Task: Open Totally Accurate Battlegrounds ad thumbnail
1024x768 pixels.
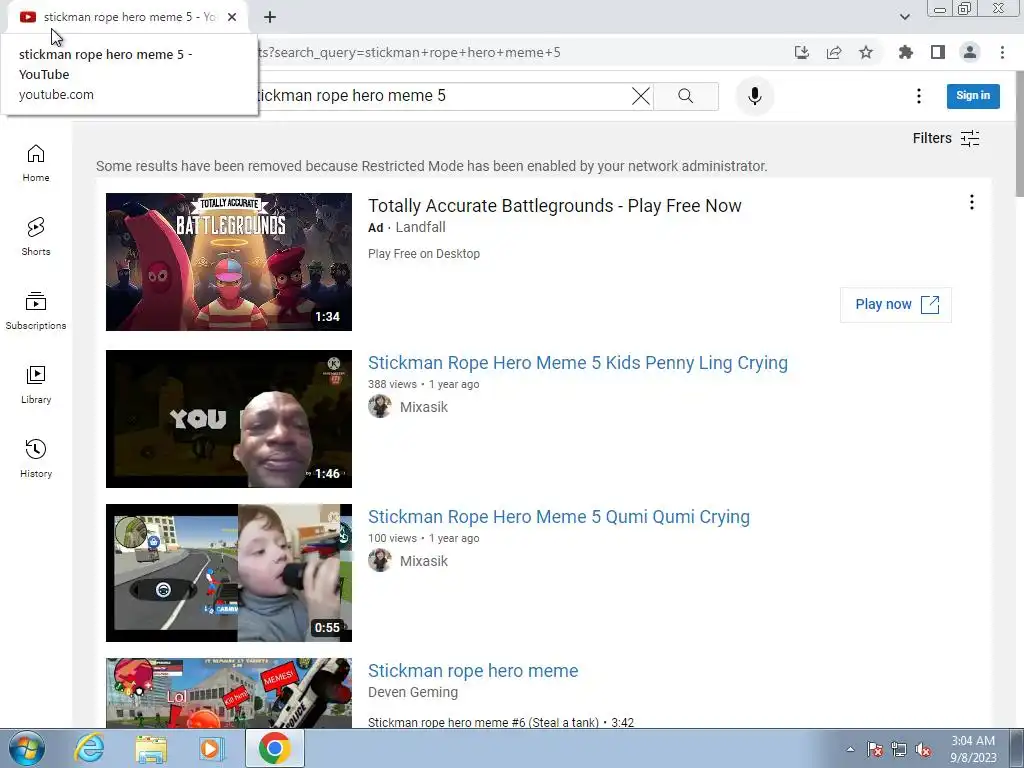Action: (229, 262)
